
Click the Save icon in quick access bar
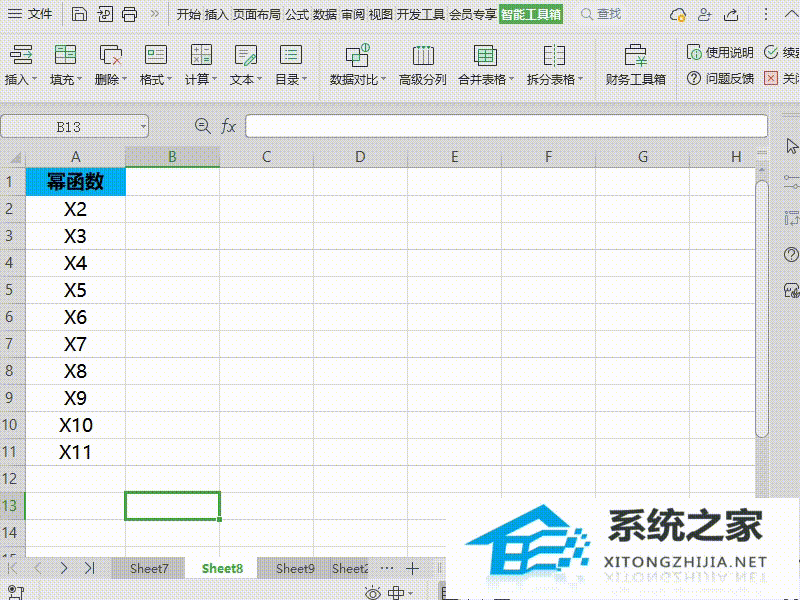pyautogui.click(x=78, y=14)
